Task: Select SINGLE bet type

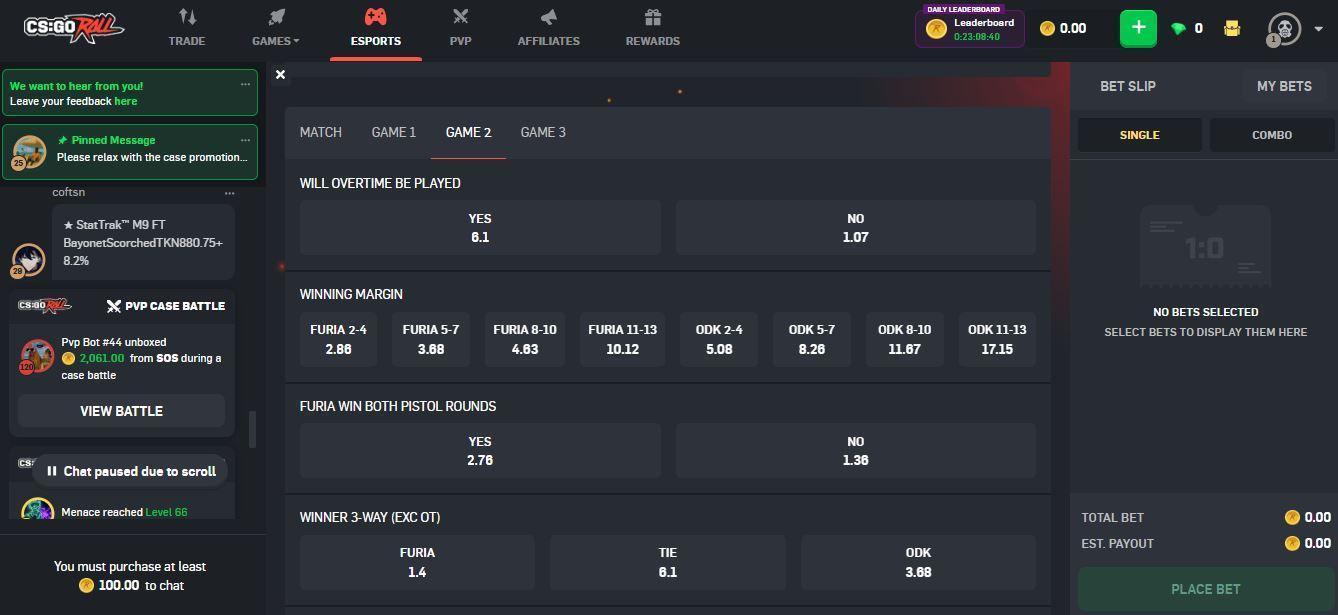Action: (1139, 135)
